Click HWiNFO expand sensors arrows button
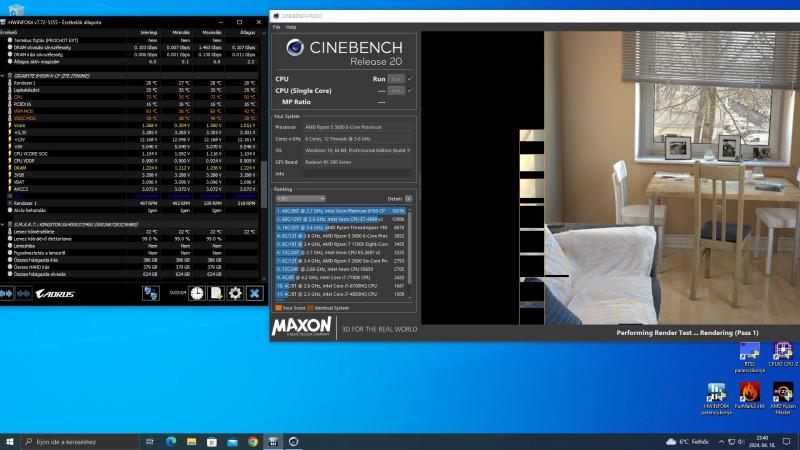The height and width of the screenshot is (450, 800). point(6,293)
